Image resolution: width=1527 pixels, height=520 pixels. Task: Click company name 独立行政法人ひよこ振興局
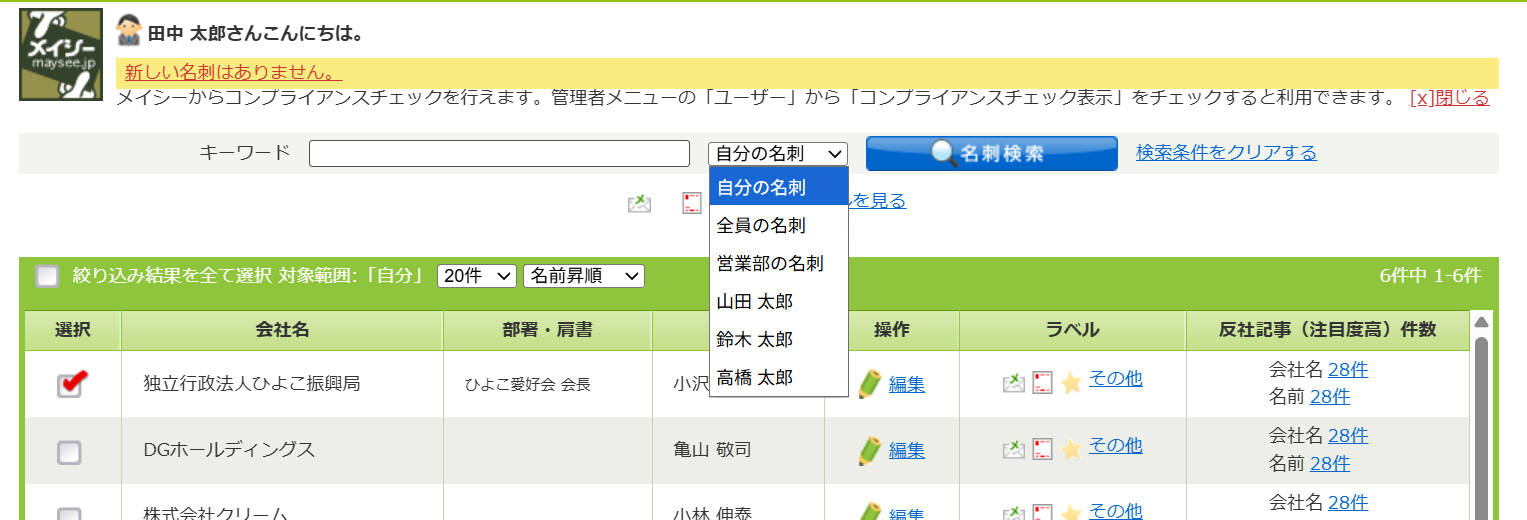[252, 383]
